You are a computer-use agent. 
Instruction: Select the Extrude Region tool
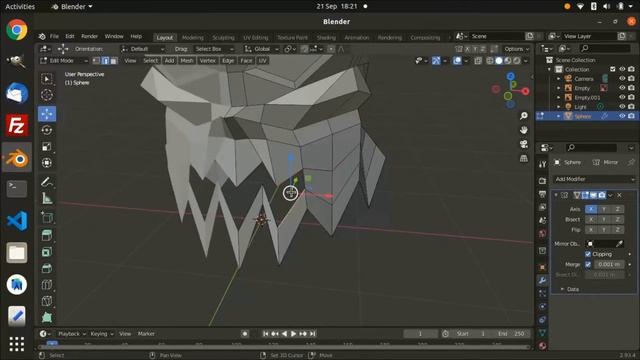point(47,235)
